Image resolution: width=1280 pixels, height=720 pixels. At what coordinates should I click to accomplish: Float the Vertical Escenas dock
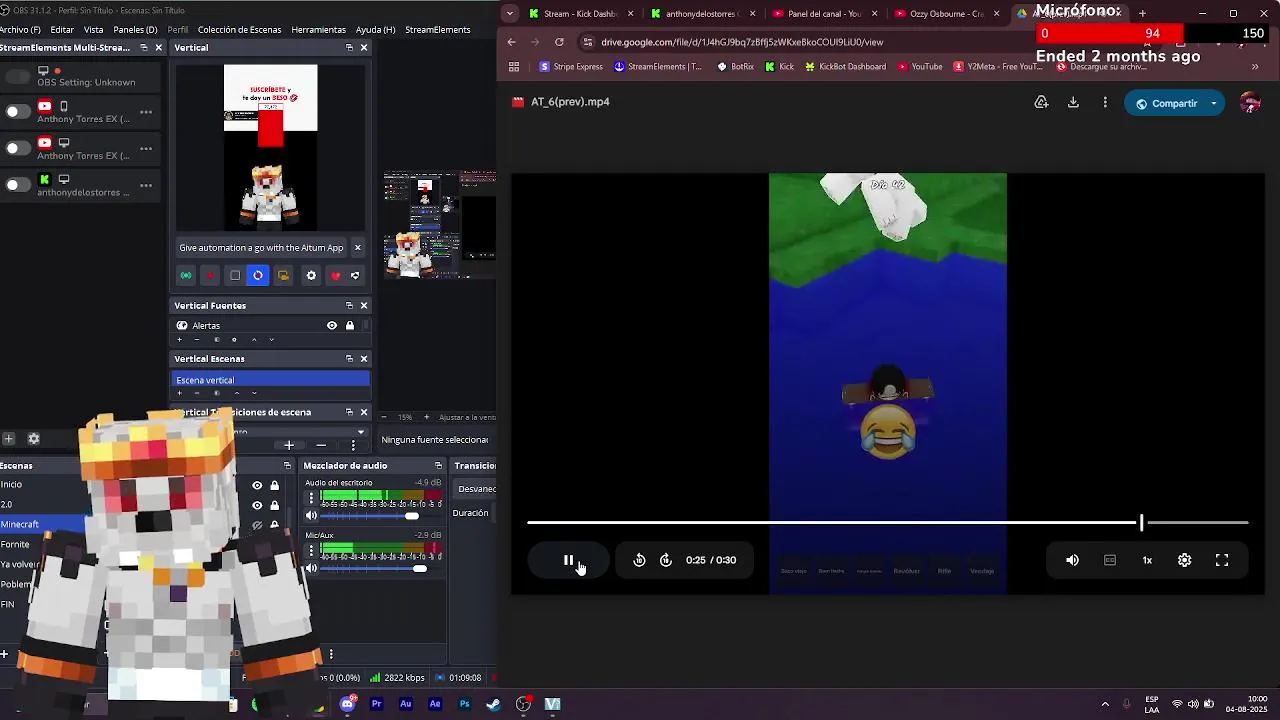pos(349,359)
